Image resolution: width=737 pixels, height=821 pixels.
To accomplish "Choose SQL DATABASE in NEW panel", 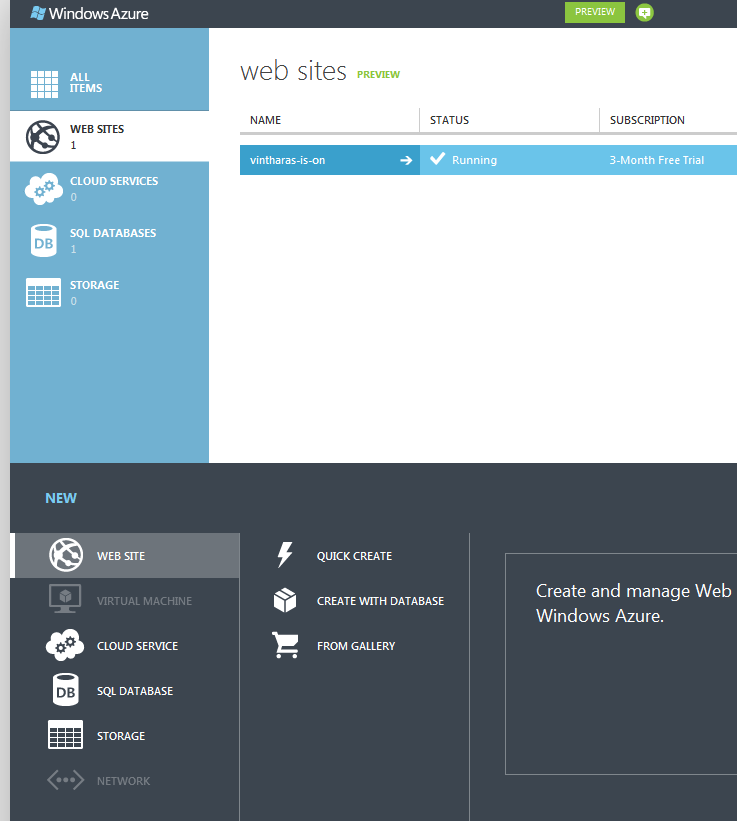I will point(135,691).
